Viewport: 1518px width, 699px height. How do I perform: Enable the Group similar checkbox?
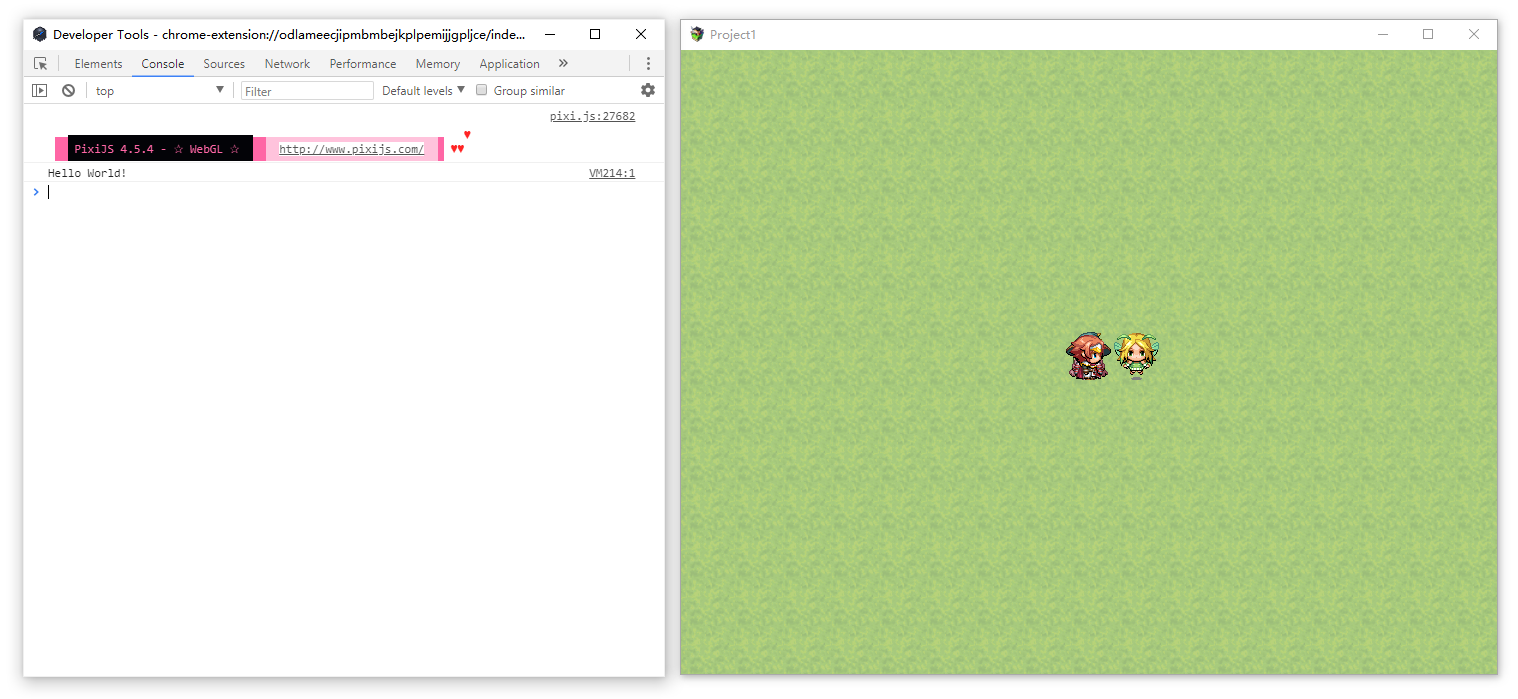[x=481, y=90]
